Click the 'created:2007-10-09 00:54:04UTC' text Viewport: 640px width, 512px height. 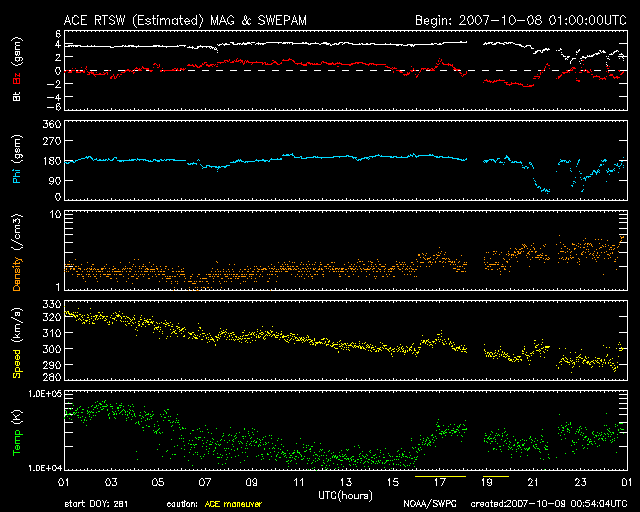[549, 504]
